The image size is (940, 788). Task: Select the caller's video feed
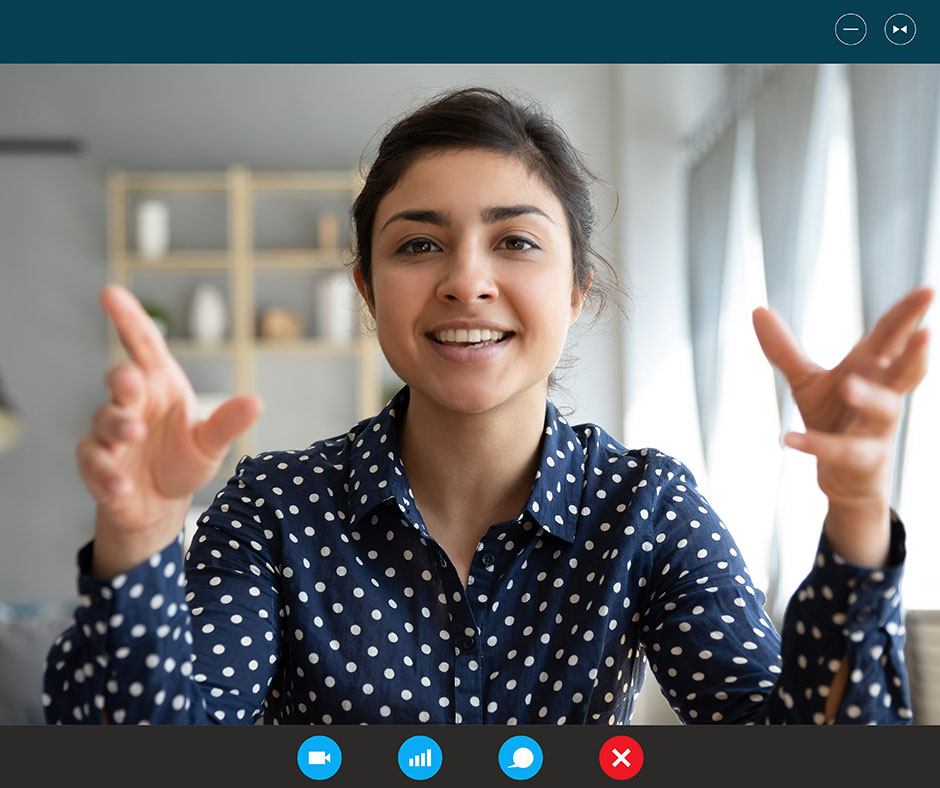tap(470, 394)
